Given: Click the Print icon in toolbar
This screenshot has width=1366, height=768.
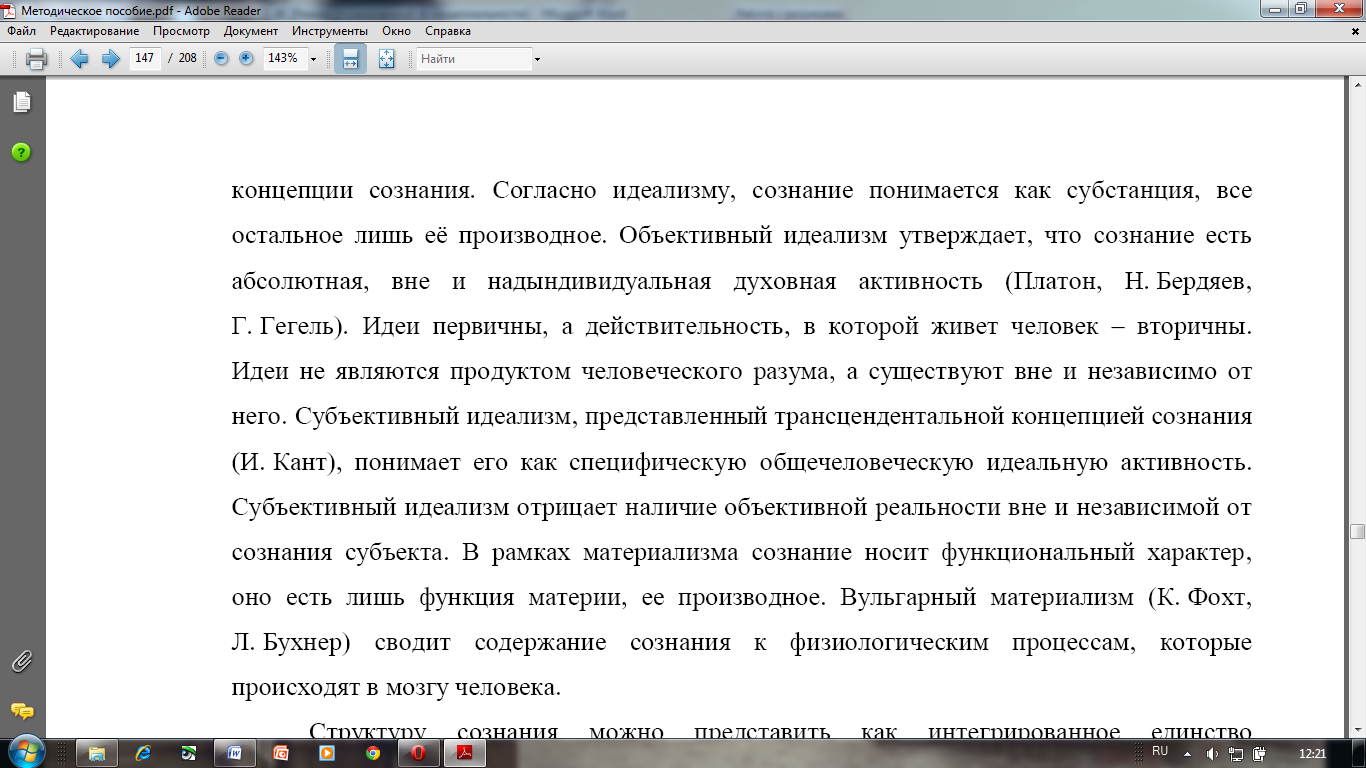Looking at the screenshot, I should pyautogui.click(x=36, y=59).
